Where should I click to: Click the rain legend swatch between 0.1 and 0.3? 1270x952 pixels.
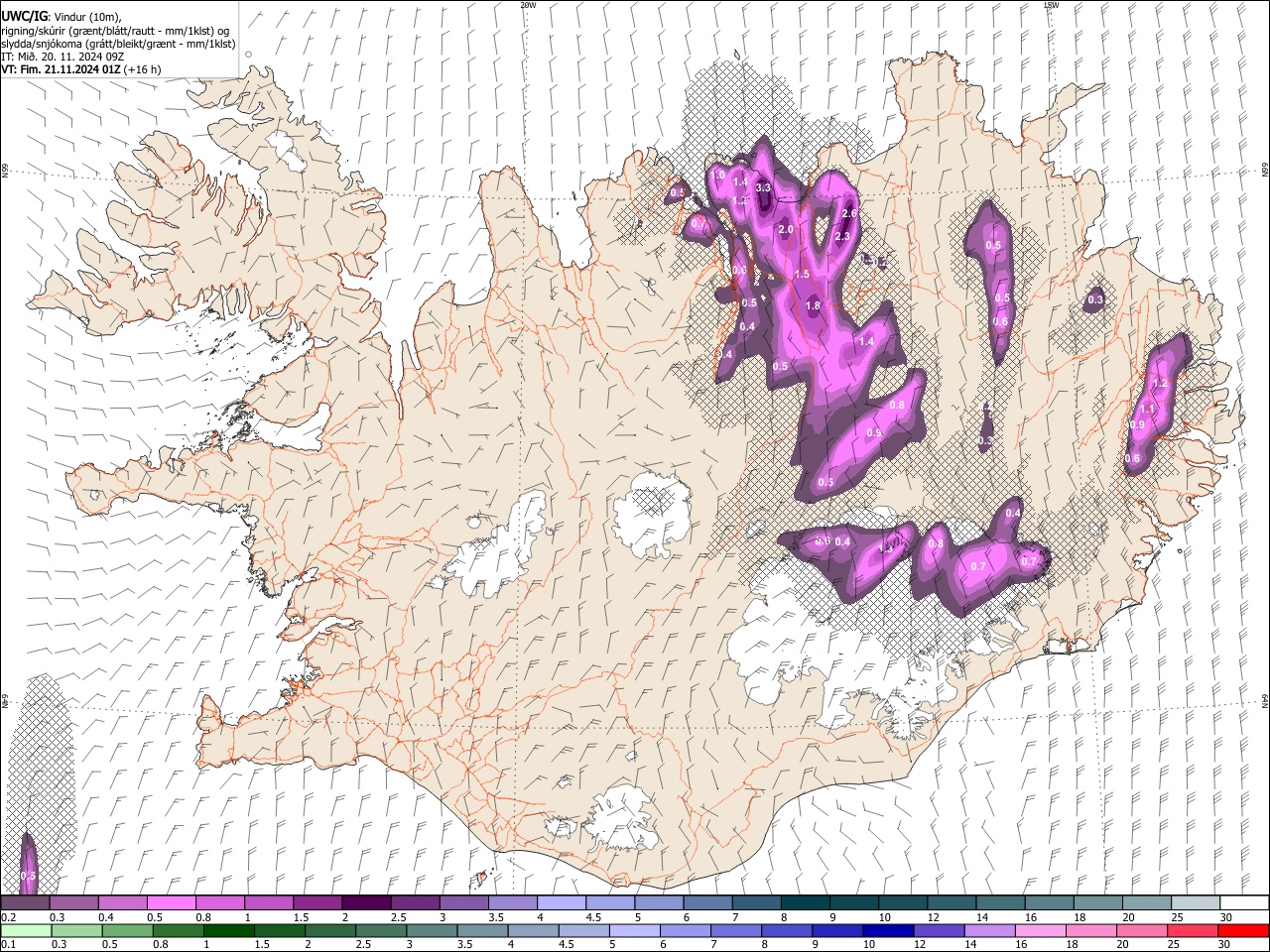point(27,930)
